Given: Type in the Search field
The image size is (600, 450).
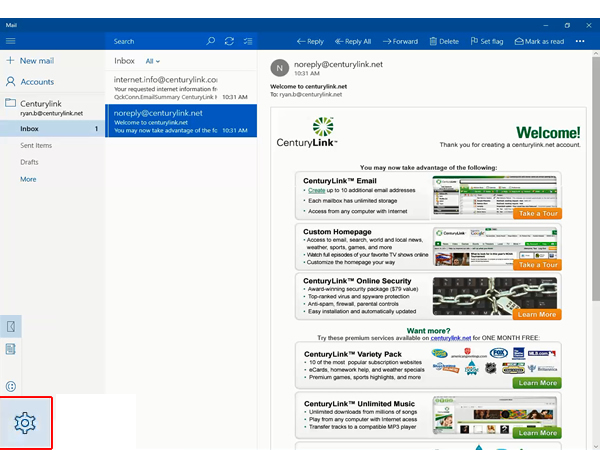Looking at the screenshot, I should [155, 41].
